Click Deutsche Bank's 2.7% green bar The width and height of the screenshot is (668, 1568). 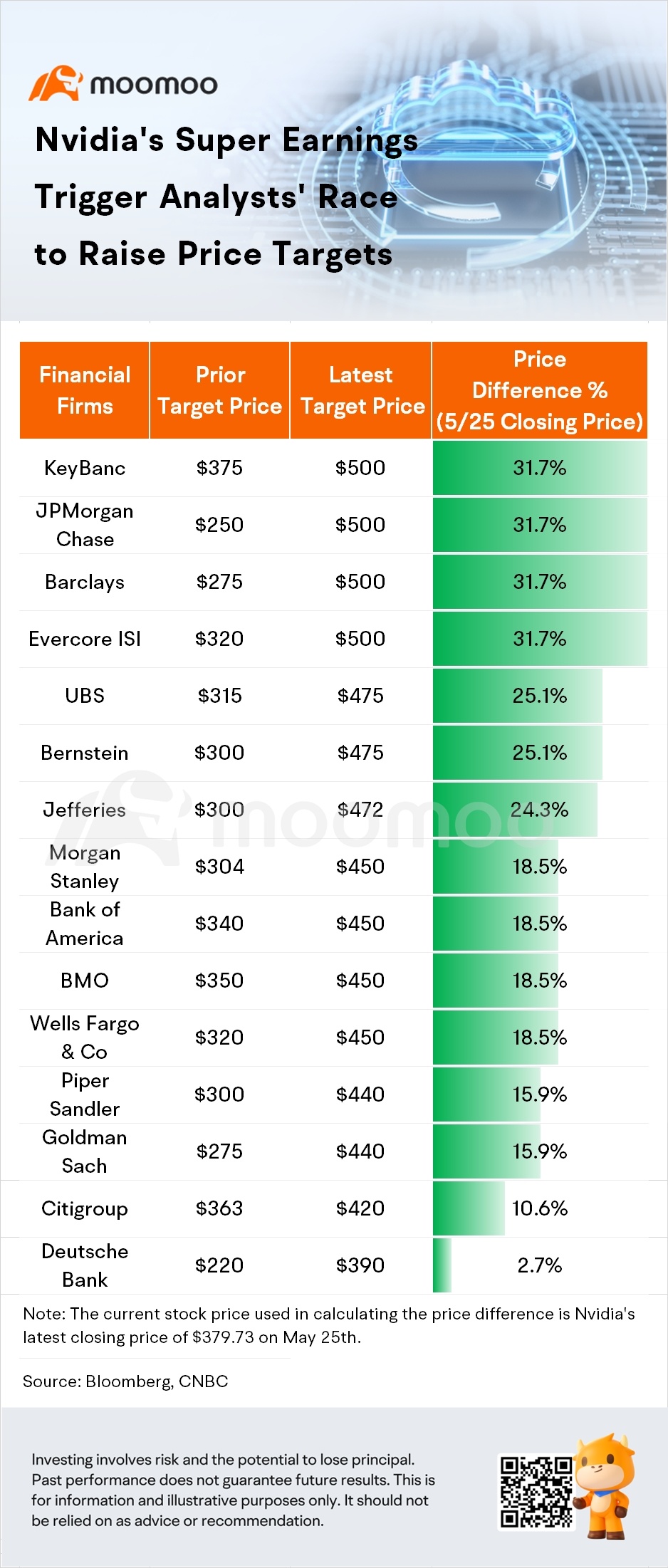click(x=442, y=1265)
